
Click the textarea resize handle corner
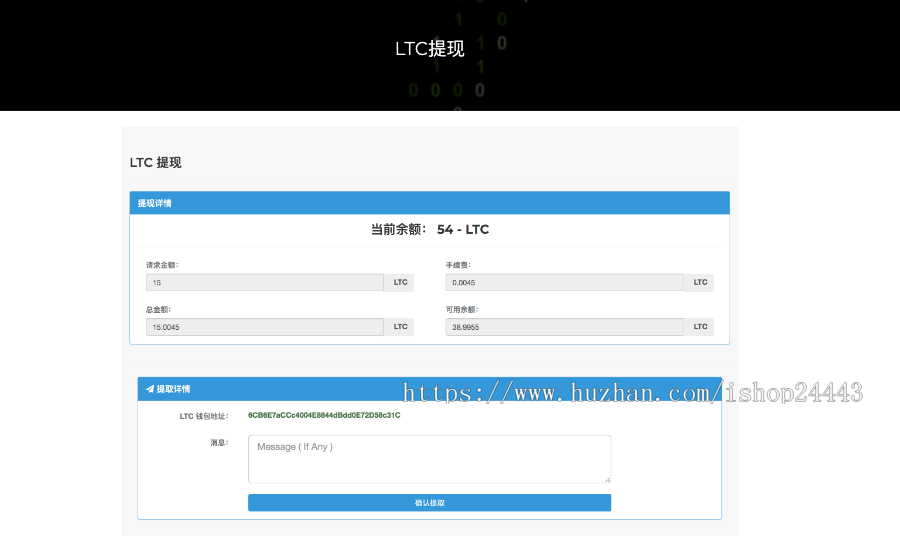pos(607,479)
